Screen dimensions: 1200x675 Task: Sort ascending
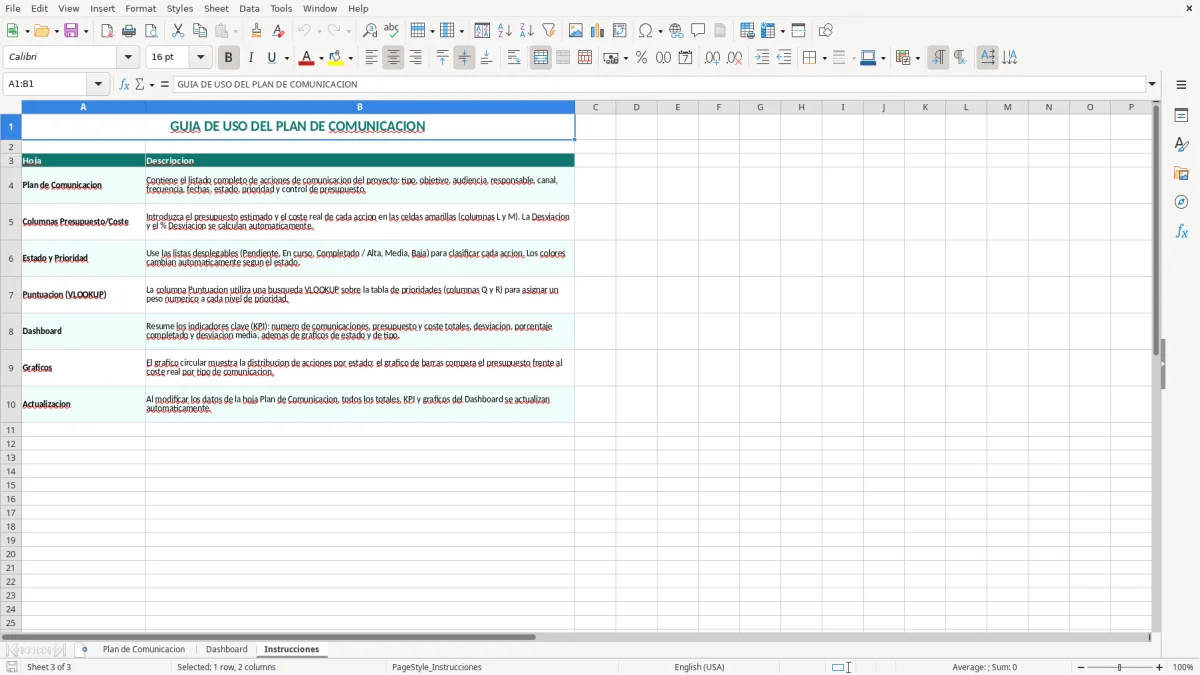point(505,31)
